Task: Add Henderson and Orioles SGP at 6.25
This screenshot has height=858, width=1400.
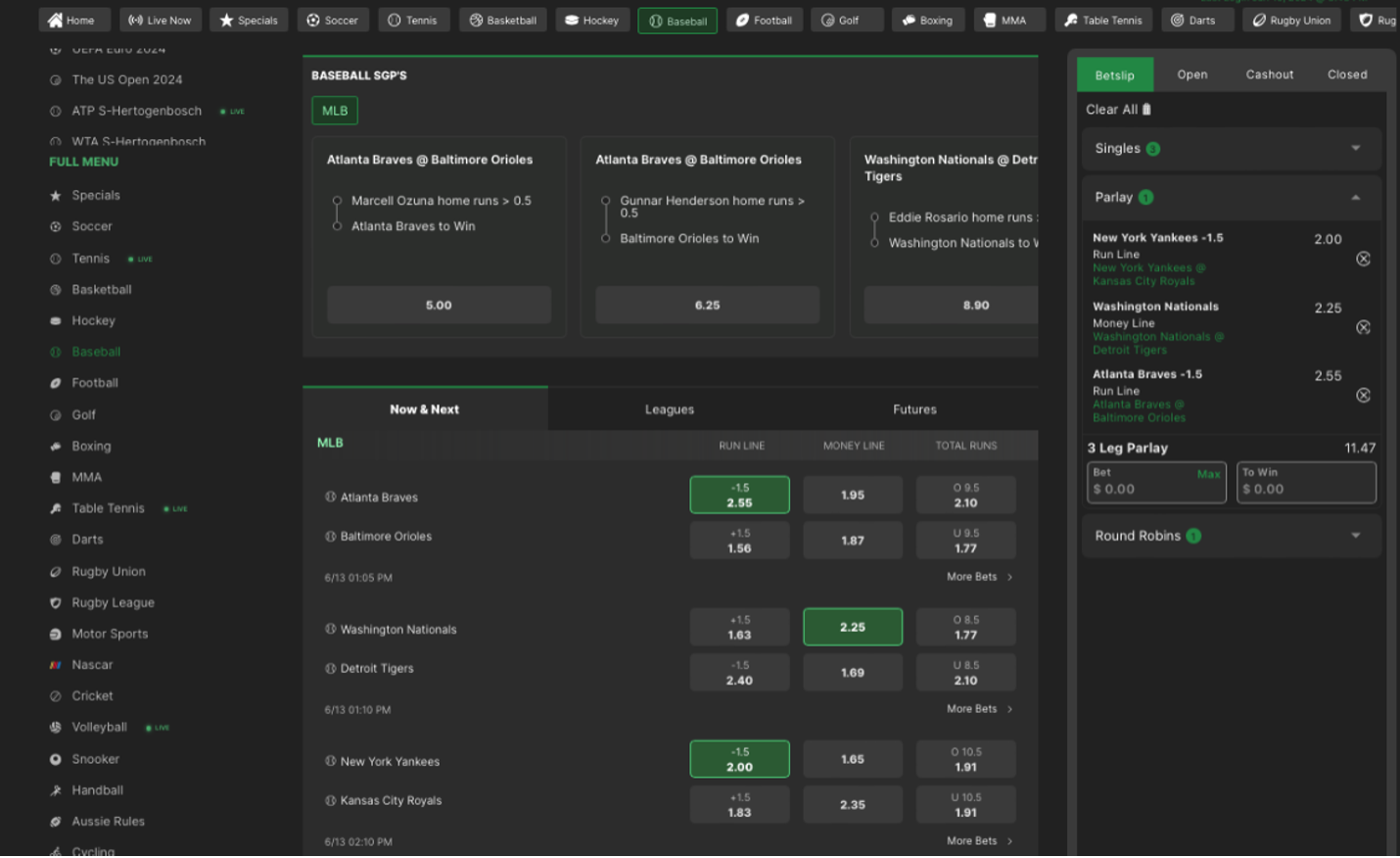Action: [x=707, y=306]
